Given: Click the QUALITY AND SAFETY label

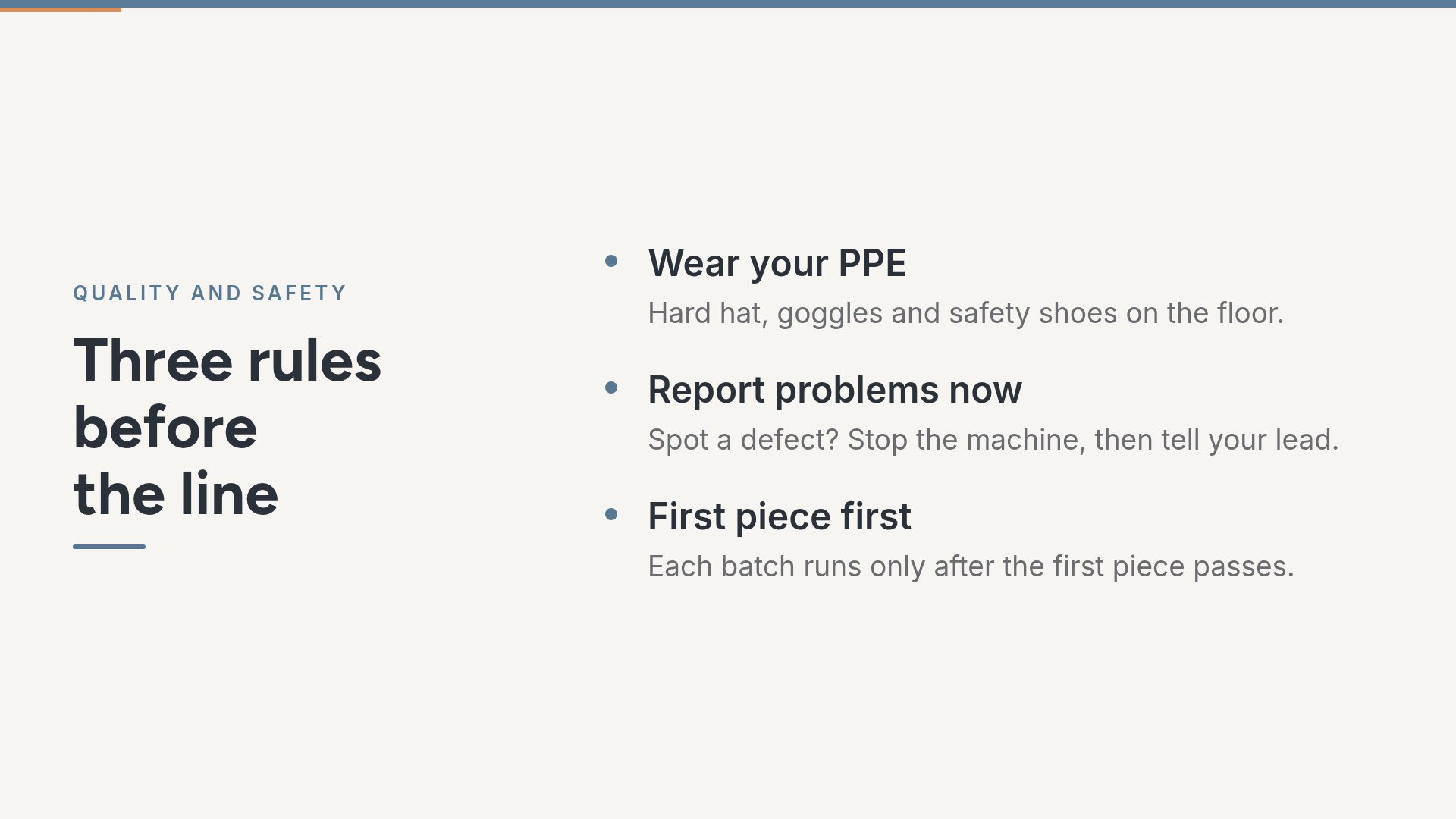Looking at the screenshot, I should pyautogui.click(x=209, y=293).
